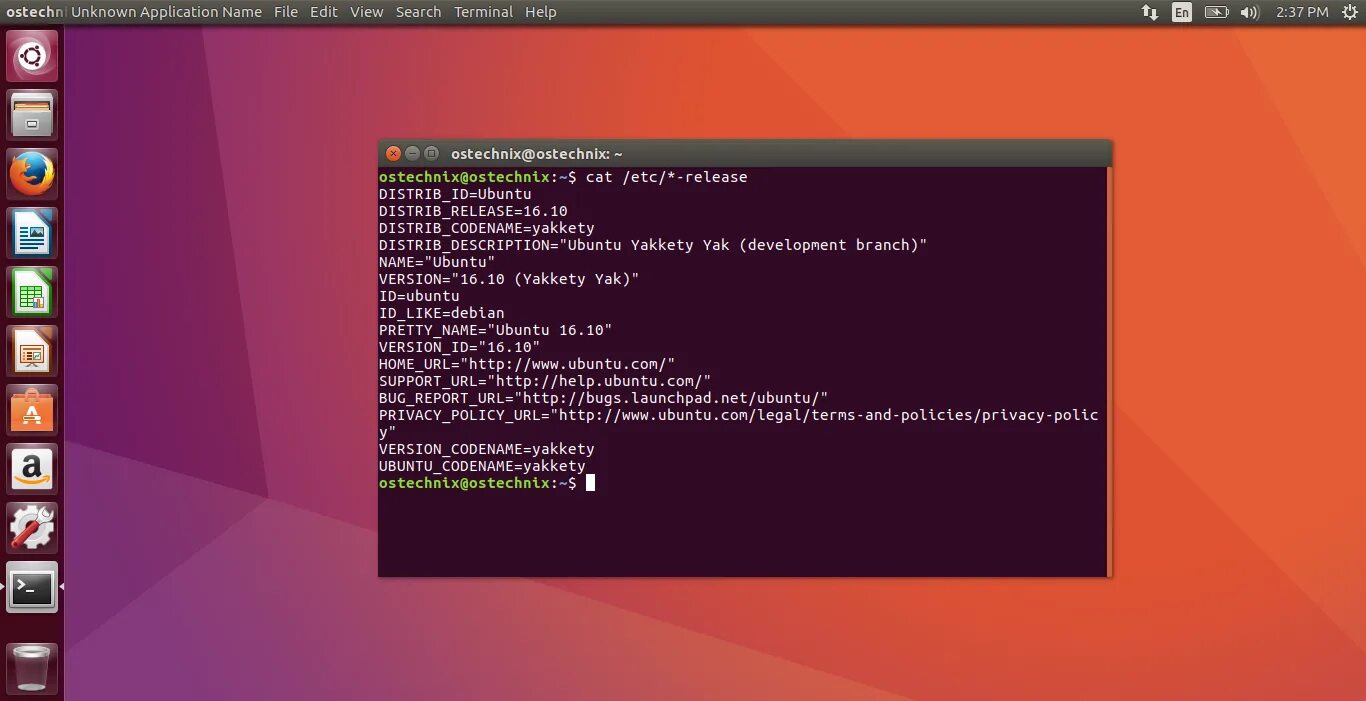Click the SUPPORT_URL help.ubuntu.com text
This screenshot has height=701, width=1366.
[545, 381]
